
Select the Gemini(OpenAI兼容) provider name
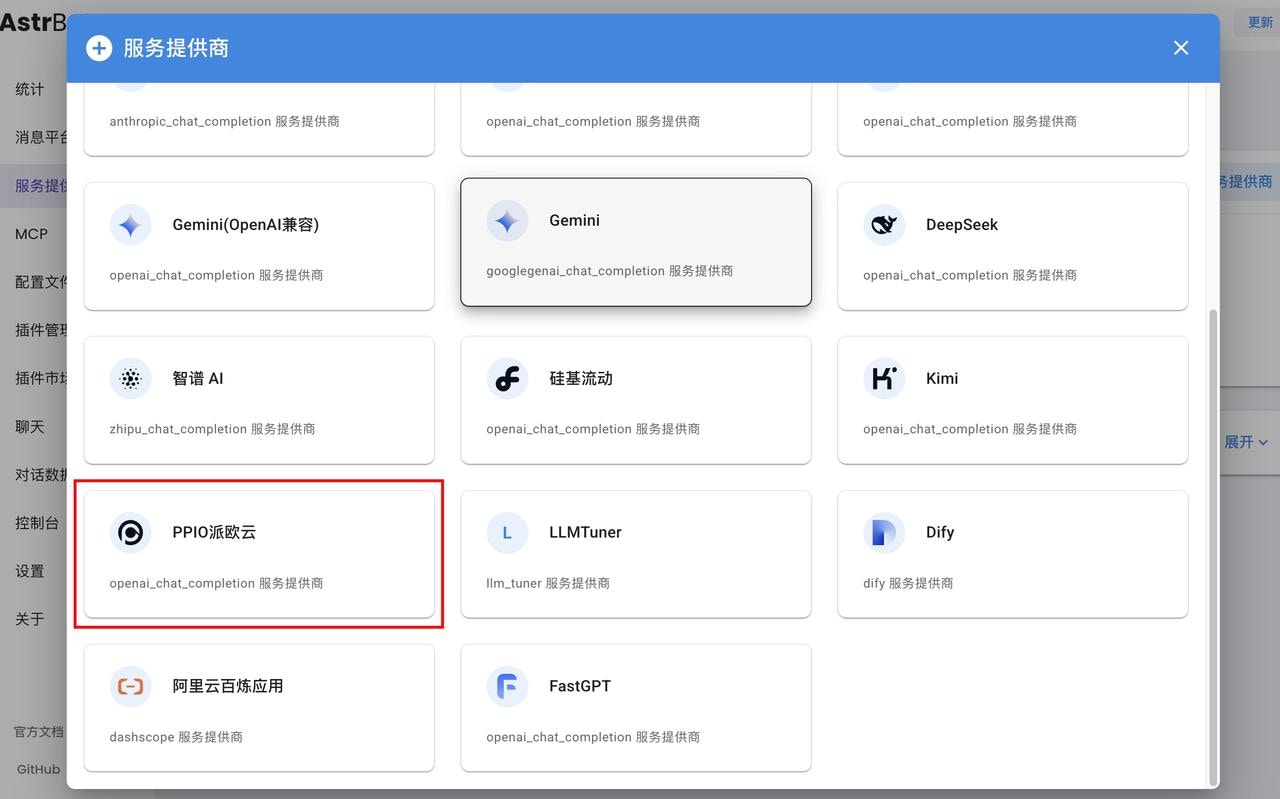pyautogui.click(x=246, y=225)
